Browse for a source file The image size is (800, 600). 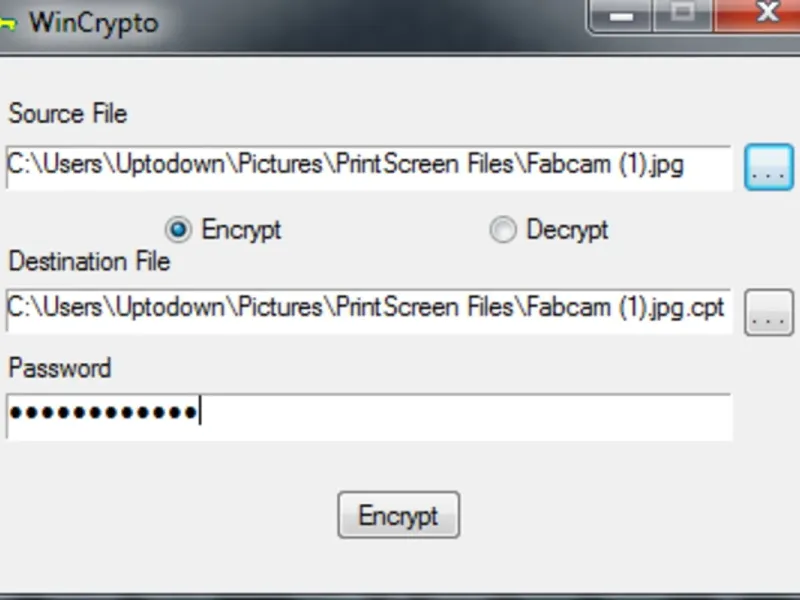click(x=768, y=168)
